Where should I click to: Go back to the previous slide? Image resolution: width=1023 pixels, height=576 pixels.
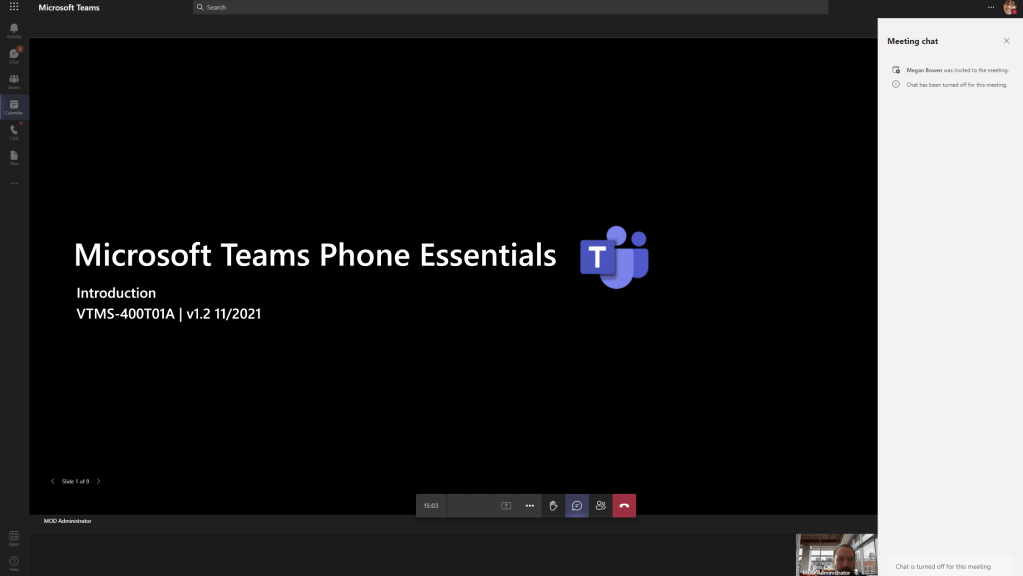[x=53, y=481]
